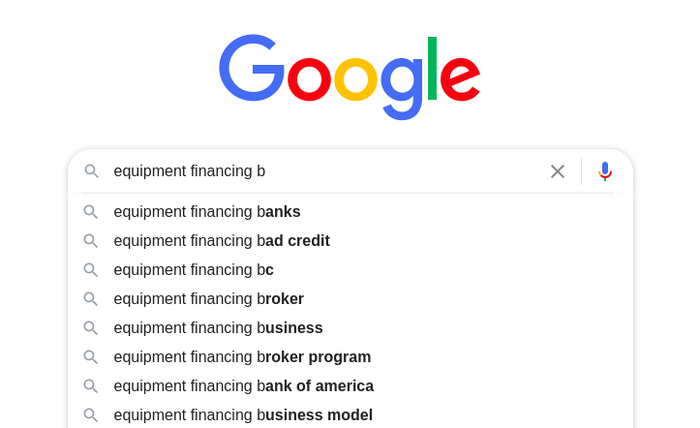Screen dimensions: 700x428
Task: Click the magnifier icon beside the 'banks' suggestion
Action: pyautogui.click(x=91, y=212)
